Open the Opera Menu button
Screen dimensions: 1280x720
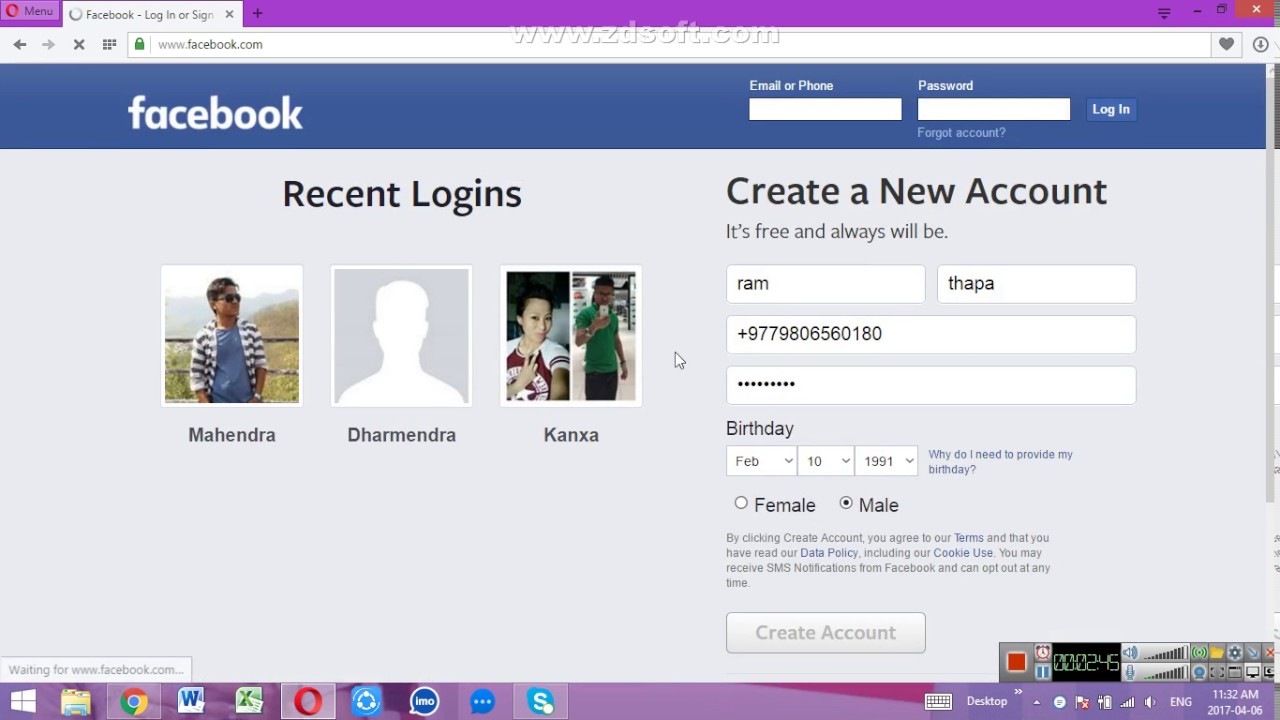point(29,11)
